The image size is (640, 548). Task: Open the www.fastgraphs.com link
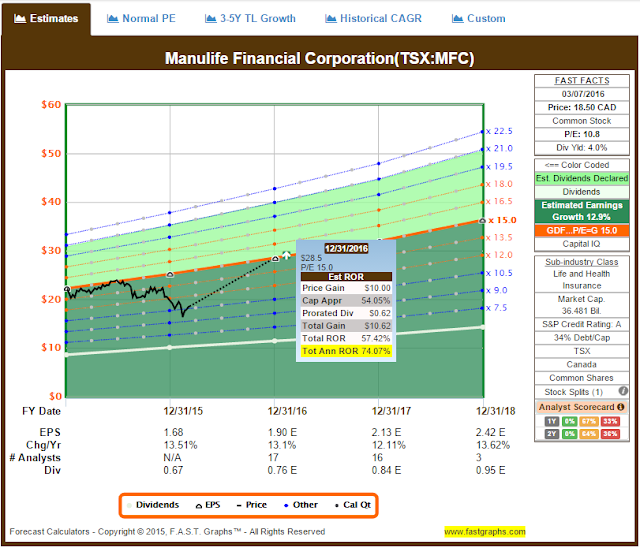pyautogui.click(x=484, y=532)
